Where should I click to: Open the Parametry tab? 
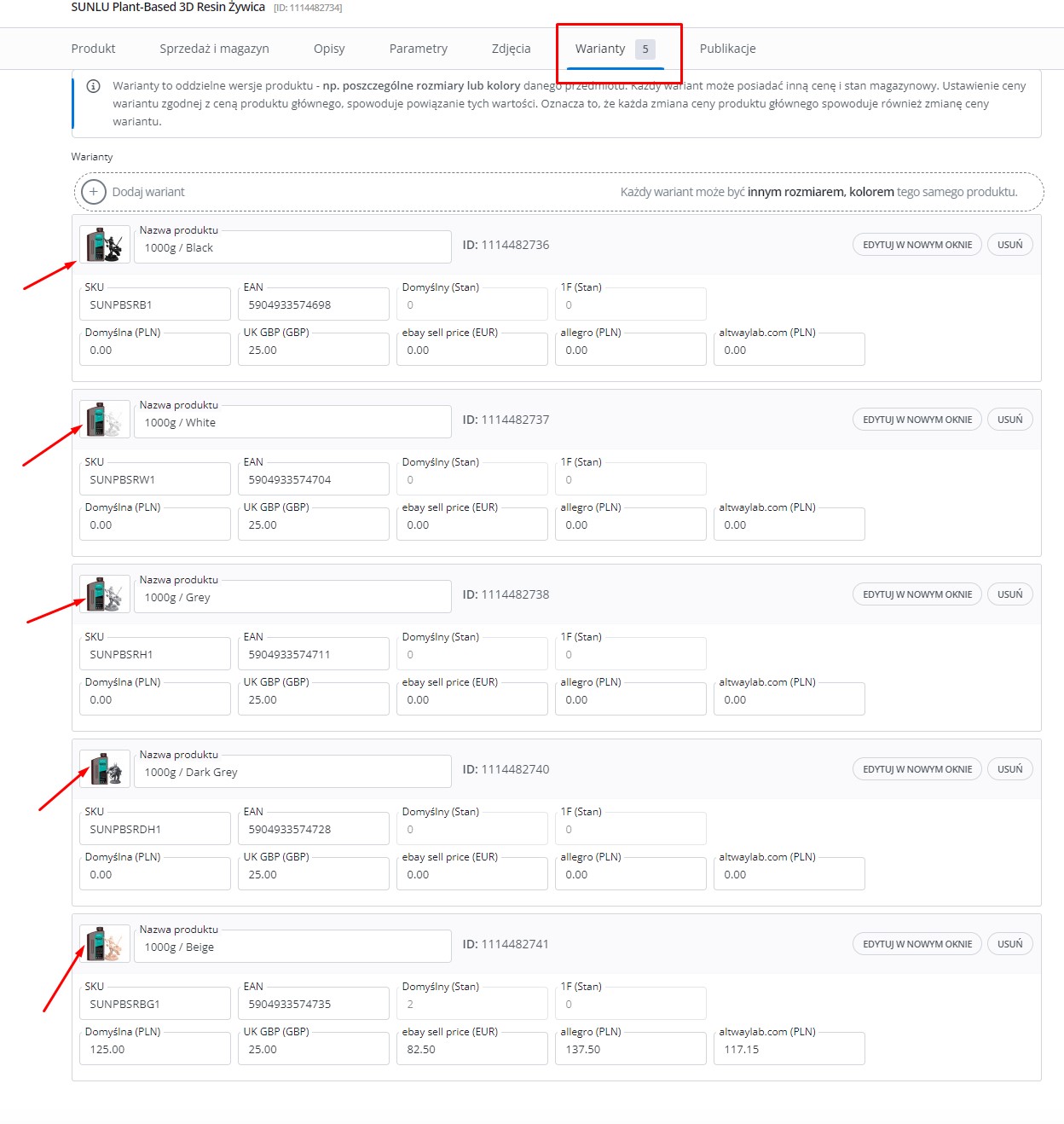coord(418,49)
